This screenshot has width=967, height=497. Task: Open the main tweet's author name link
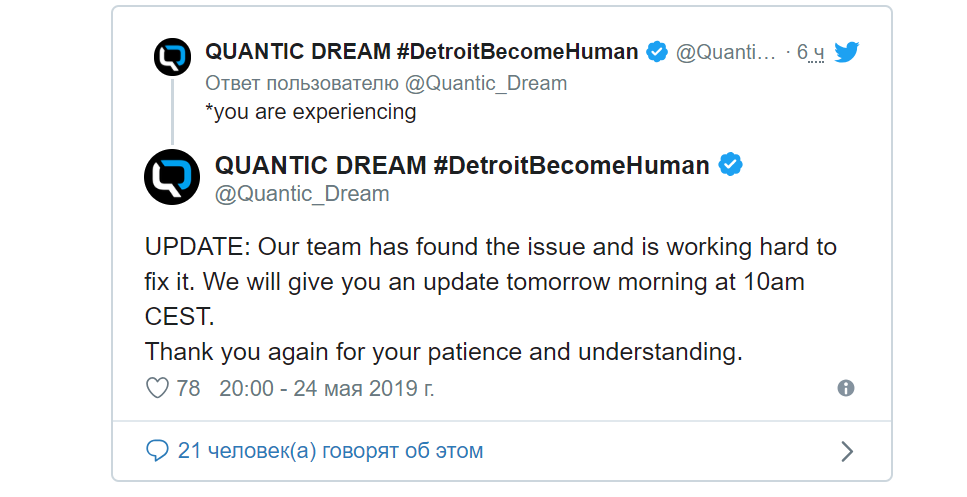pyautogui.click(x=462, y=165)
